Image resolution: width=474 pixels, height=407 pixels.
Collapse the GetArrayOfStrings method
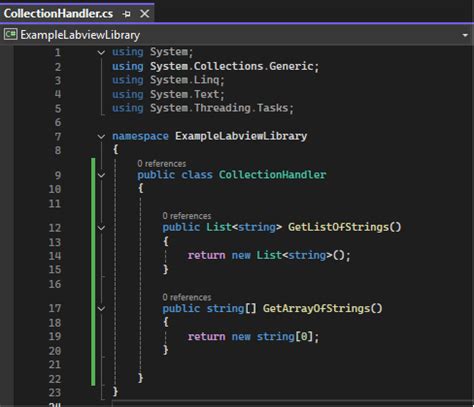pos(101,309)
